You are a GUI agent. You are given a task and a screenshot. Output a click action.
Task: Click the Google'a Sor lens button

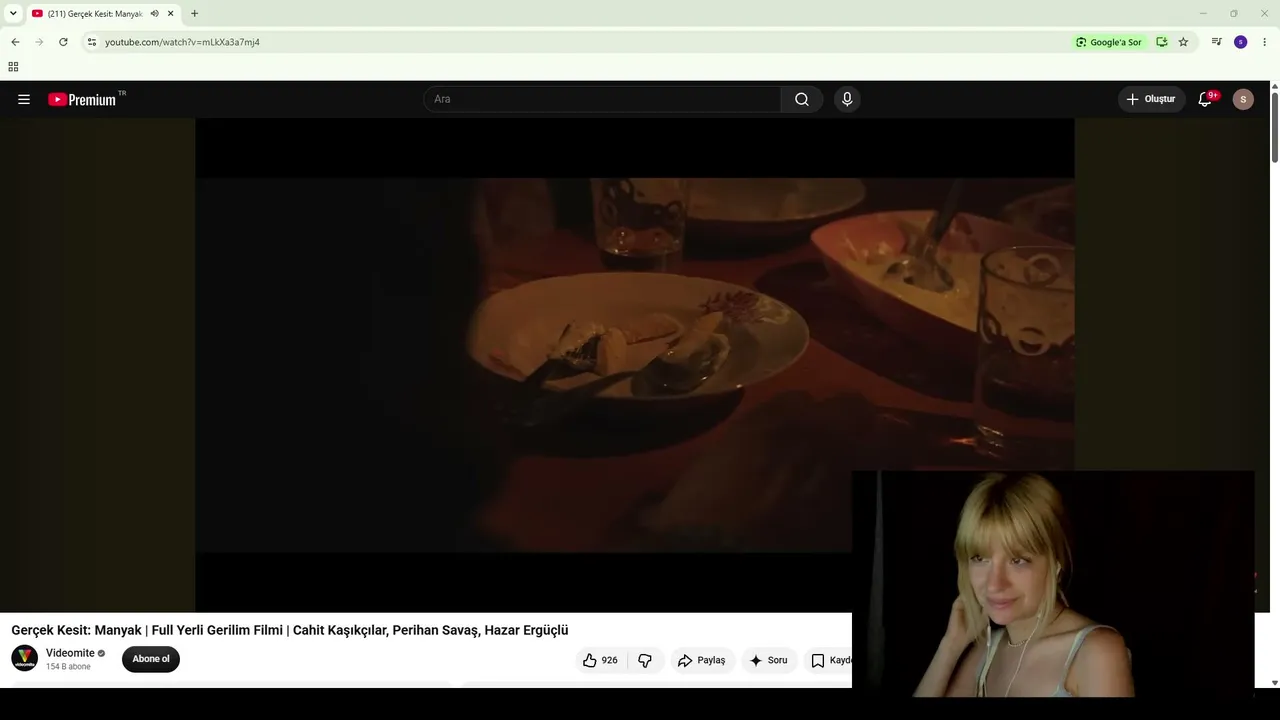(x=1109, y=42)
